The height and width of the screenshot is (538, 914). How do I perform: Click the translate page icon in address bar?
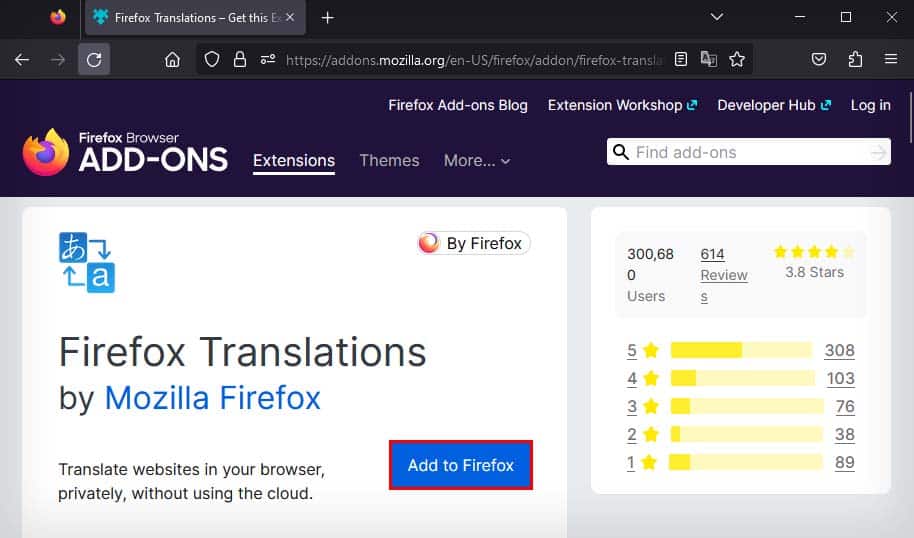click(709, 59)
